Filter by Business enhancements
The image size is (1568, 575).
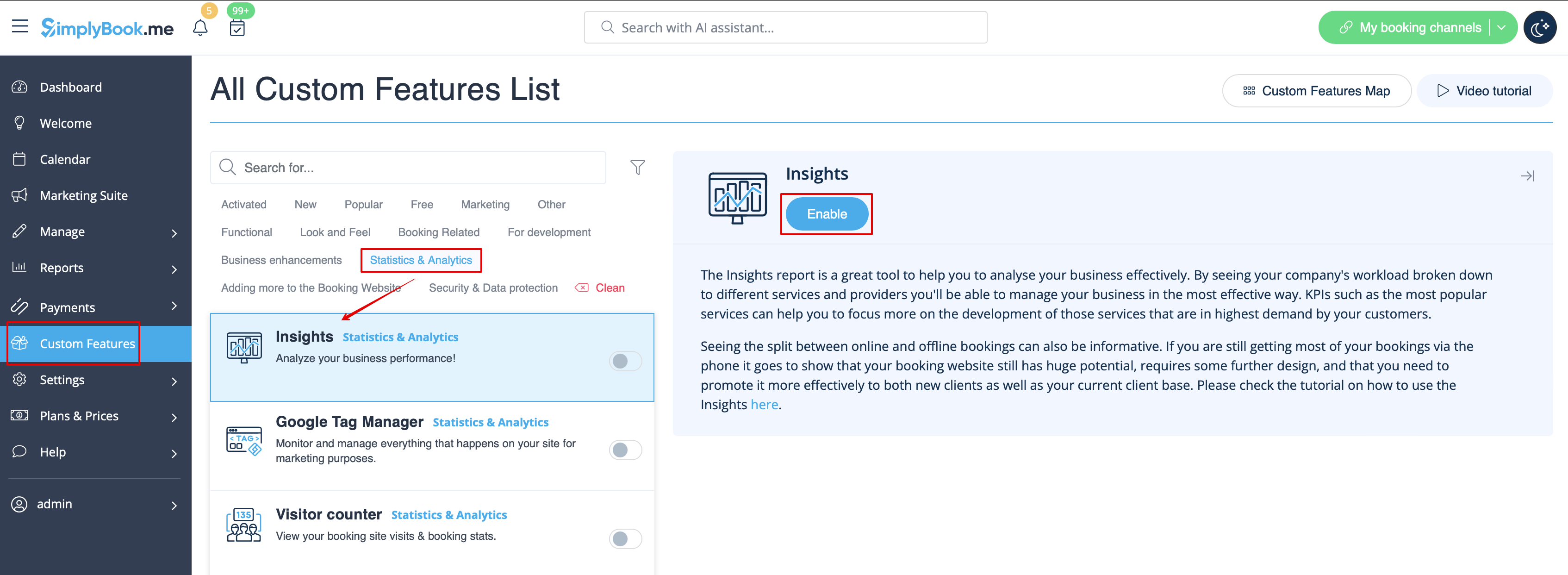click(281, 260)
